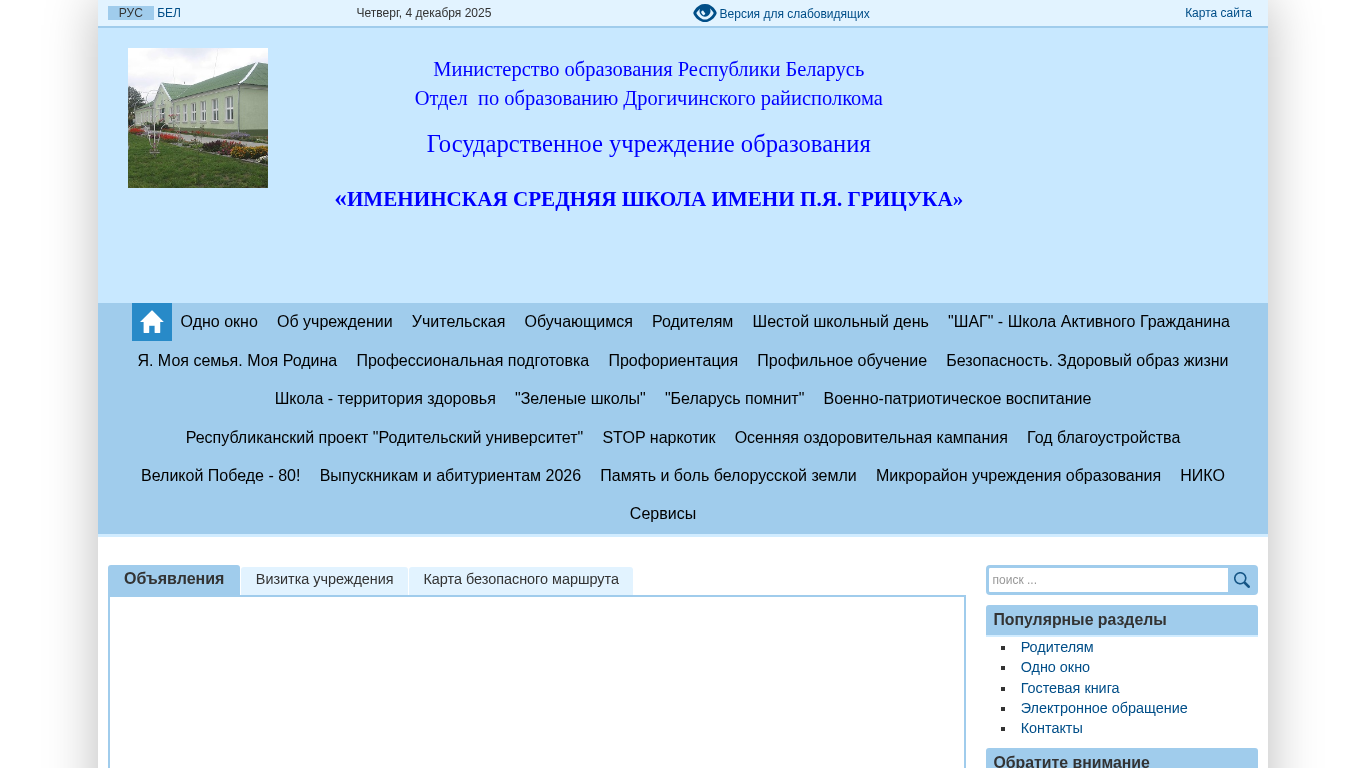This screenshot has width=1366, height=768.
Task: Click the date Четверг, 4 декабря 2025
Action: tap(424, 13)
